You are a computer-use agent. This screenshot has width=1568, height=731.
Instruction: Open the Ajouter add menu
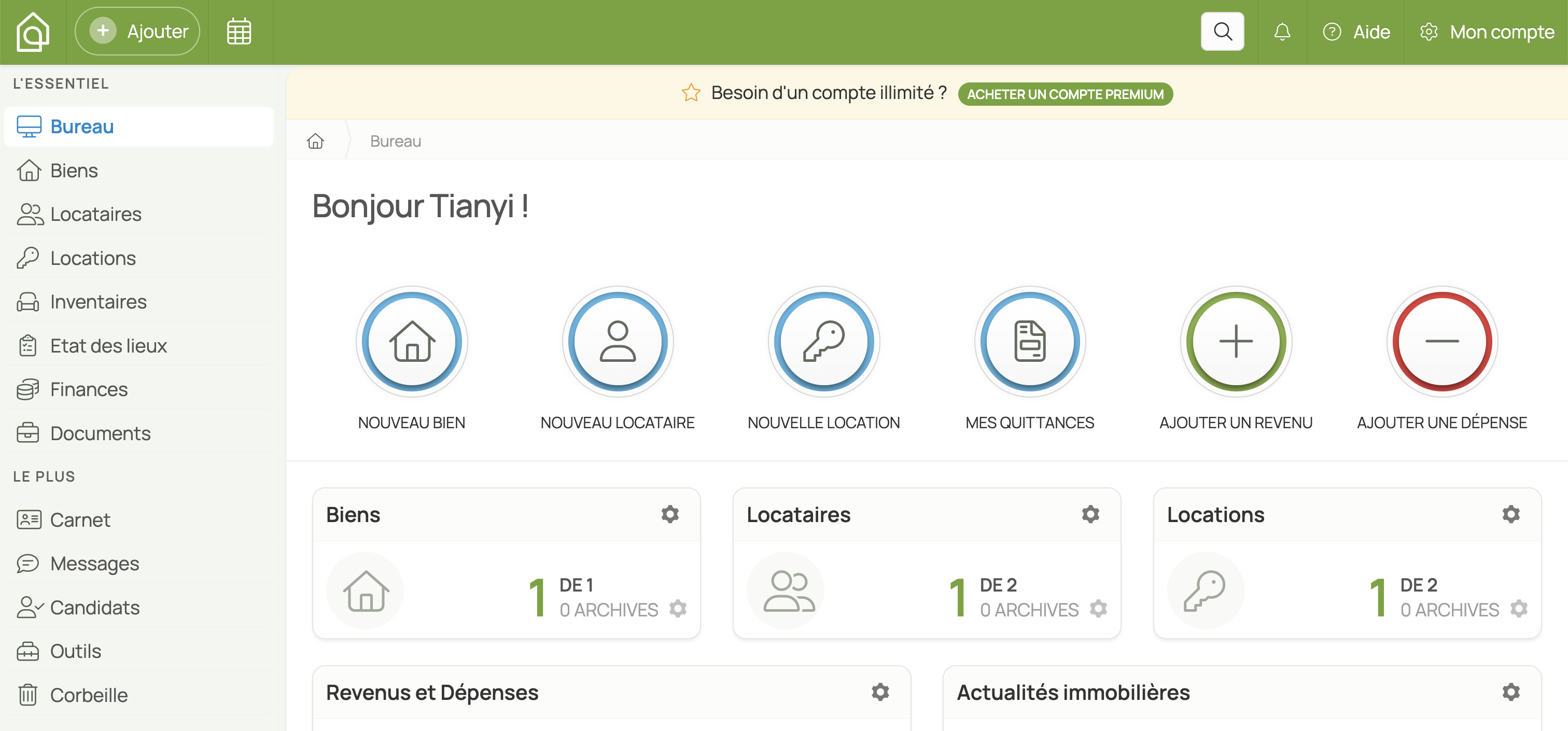pos(137,32)
